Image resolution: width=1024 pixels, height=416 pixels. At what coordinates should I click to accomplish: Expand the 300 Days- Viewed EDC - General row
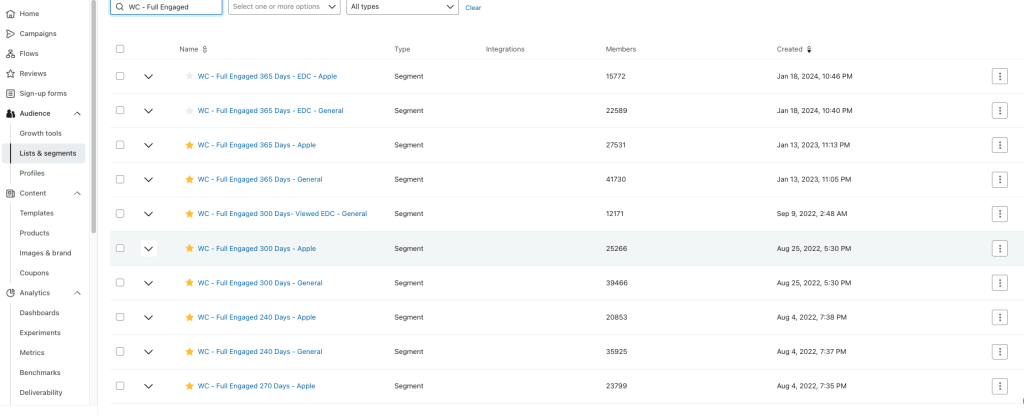[149, 214]
